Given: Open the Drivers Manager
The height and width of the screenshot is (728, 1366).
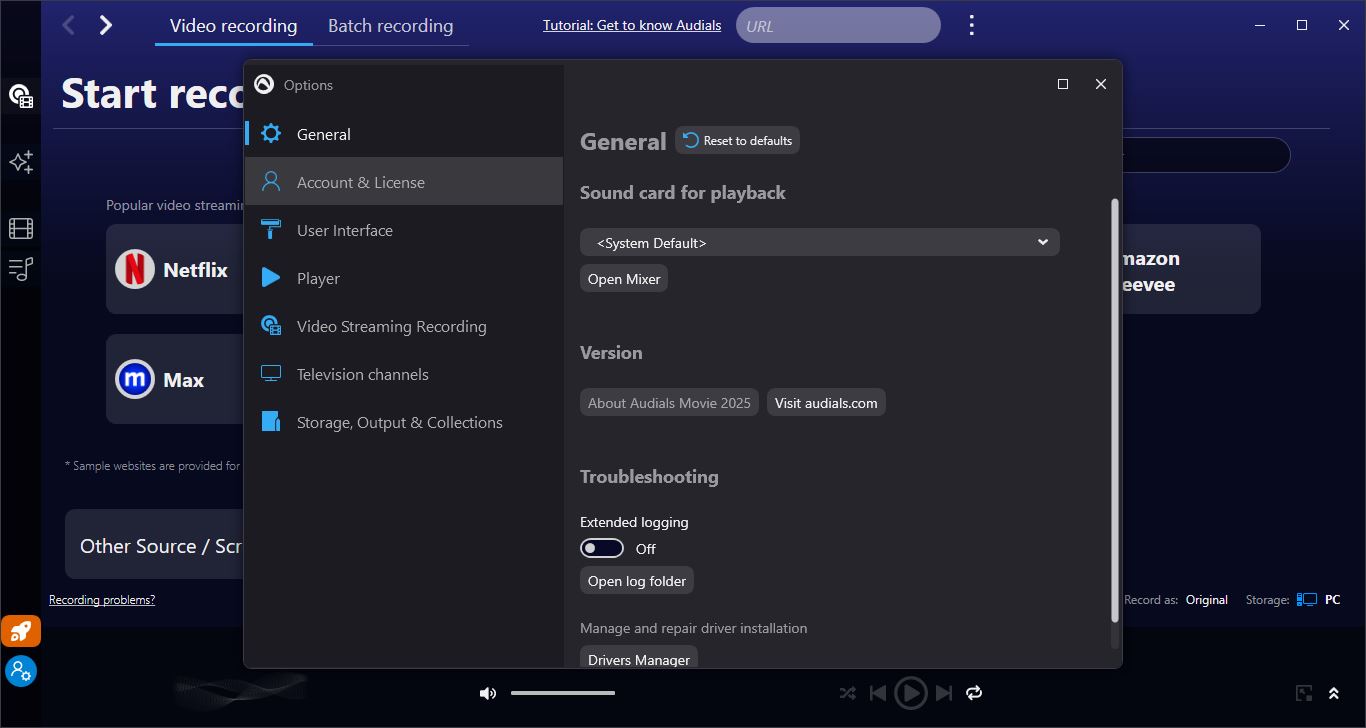Looking at the screenshot, I should (639, 659).
